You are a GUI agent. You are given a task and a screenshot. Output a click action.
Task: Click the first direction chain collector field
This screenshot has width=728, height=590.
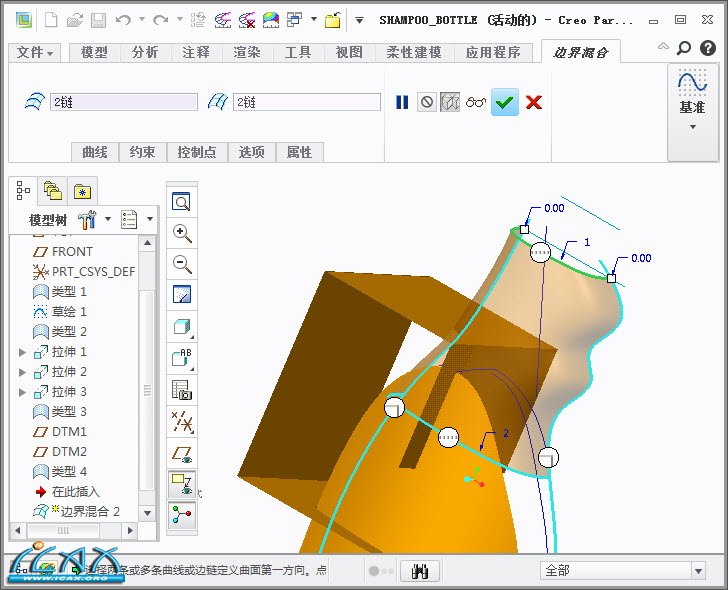click(x=123, y=102)
